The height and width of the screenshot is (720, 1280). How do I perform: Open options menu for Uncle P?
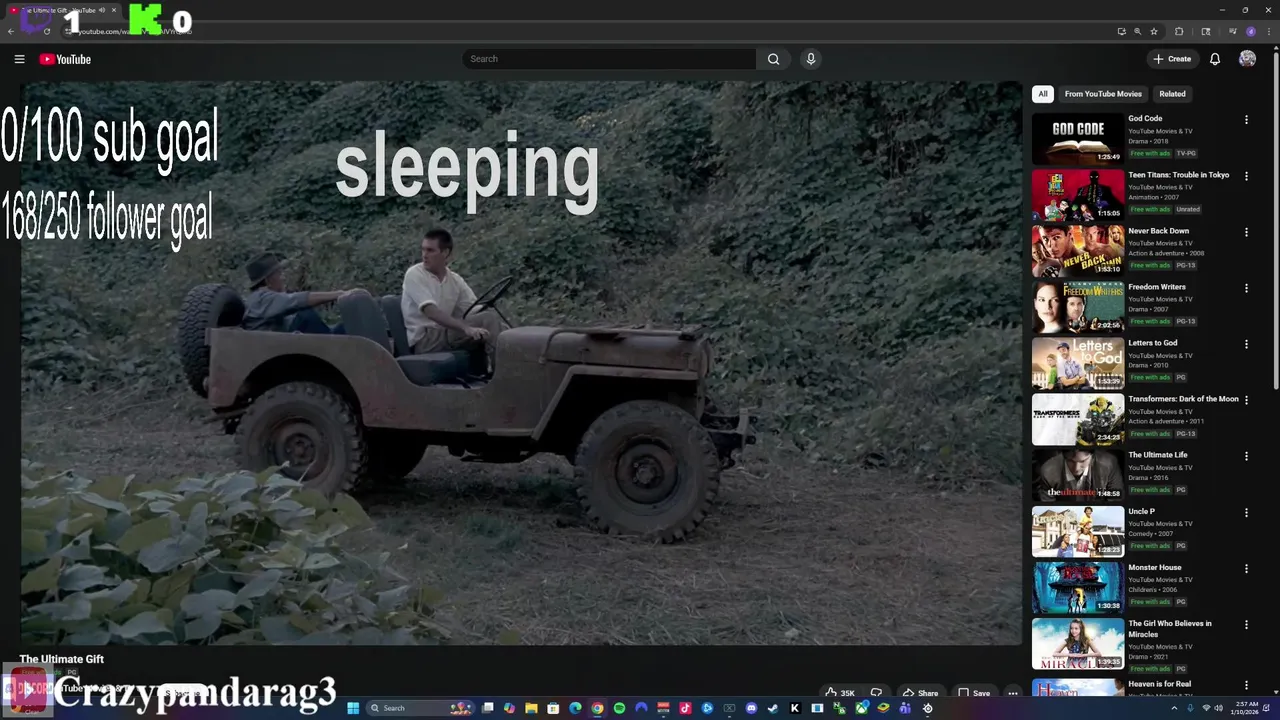pyautogui.click(x=1246, y=512)
